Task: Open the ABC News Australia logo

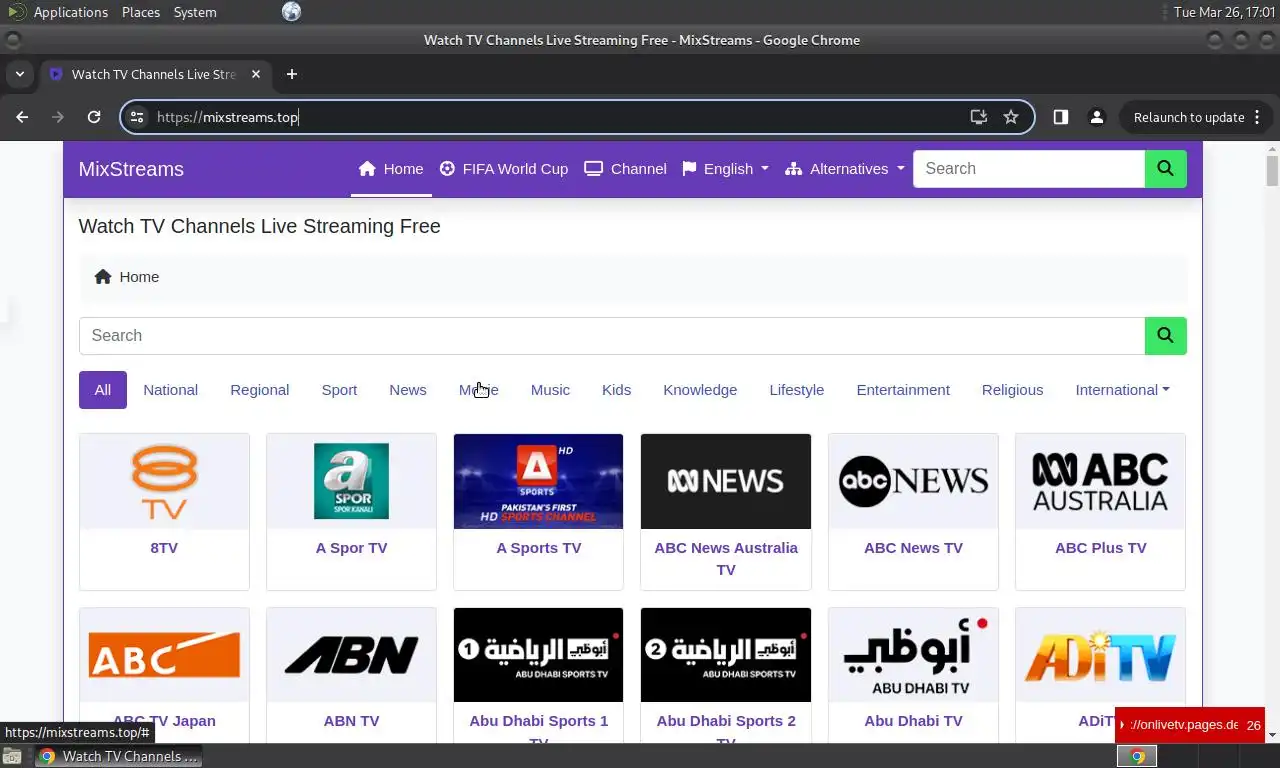Action: [726, 482]
